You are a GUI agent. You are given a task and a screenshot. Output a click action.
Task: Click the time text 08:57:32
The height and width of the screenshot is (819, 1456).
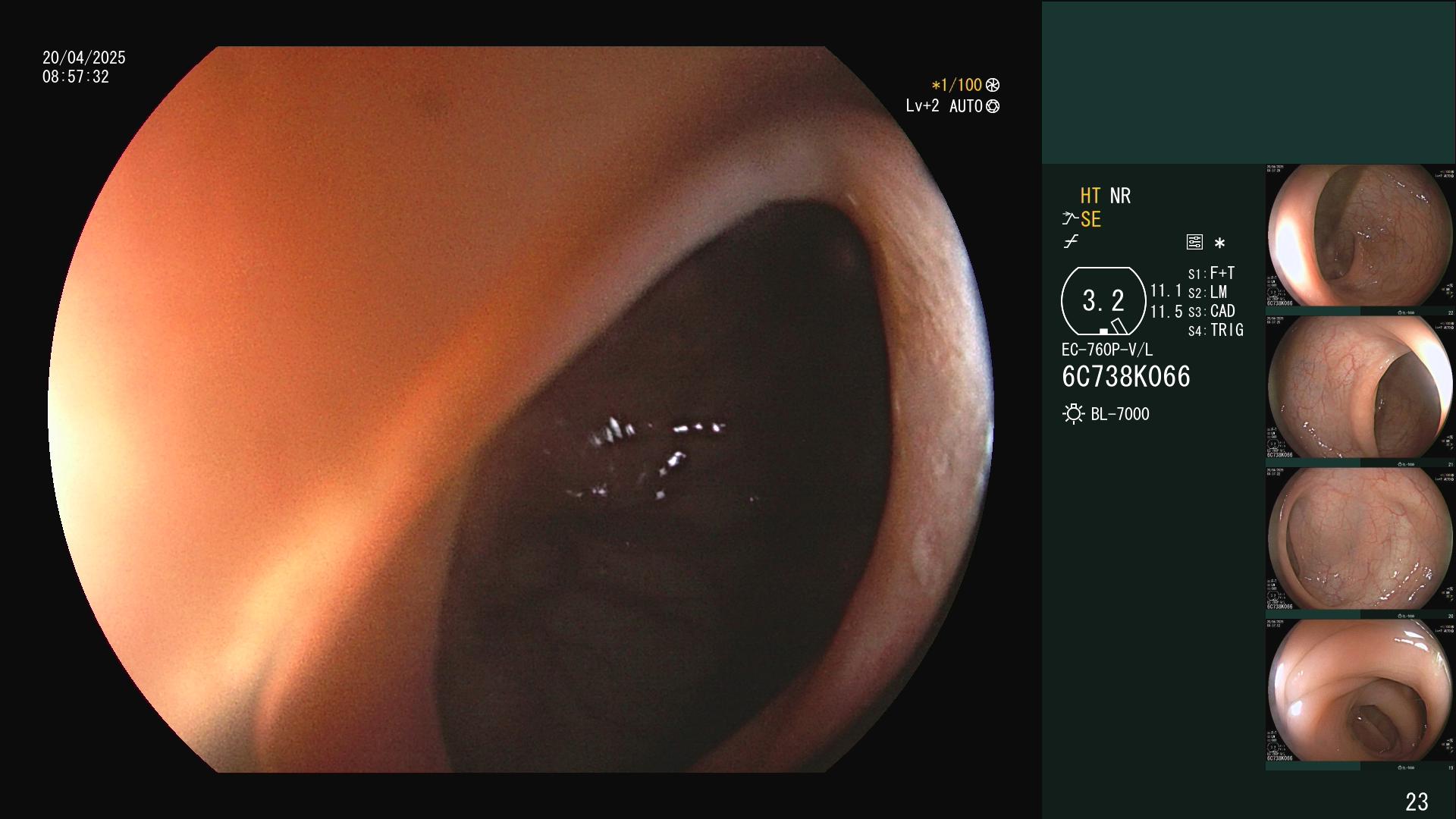[x=76, y=77]
